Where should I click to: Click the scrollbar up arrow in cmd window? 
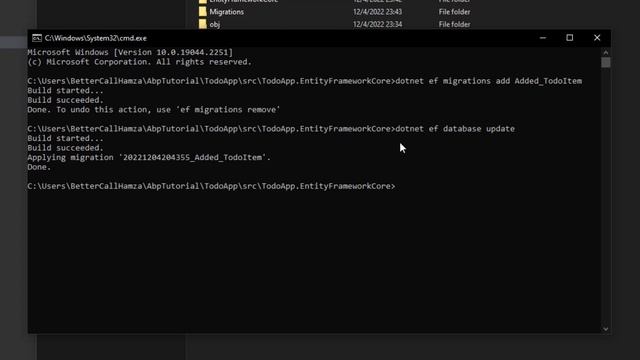pos(606,52)
